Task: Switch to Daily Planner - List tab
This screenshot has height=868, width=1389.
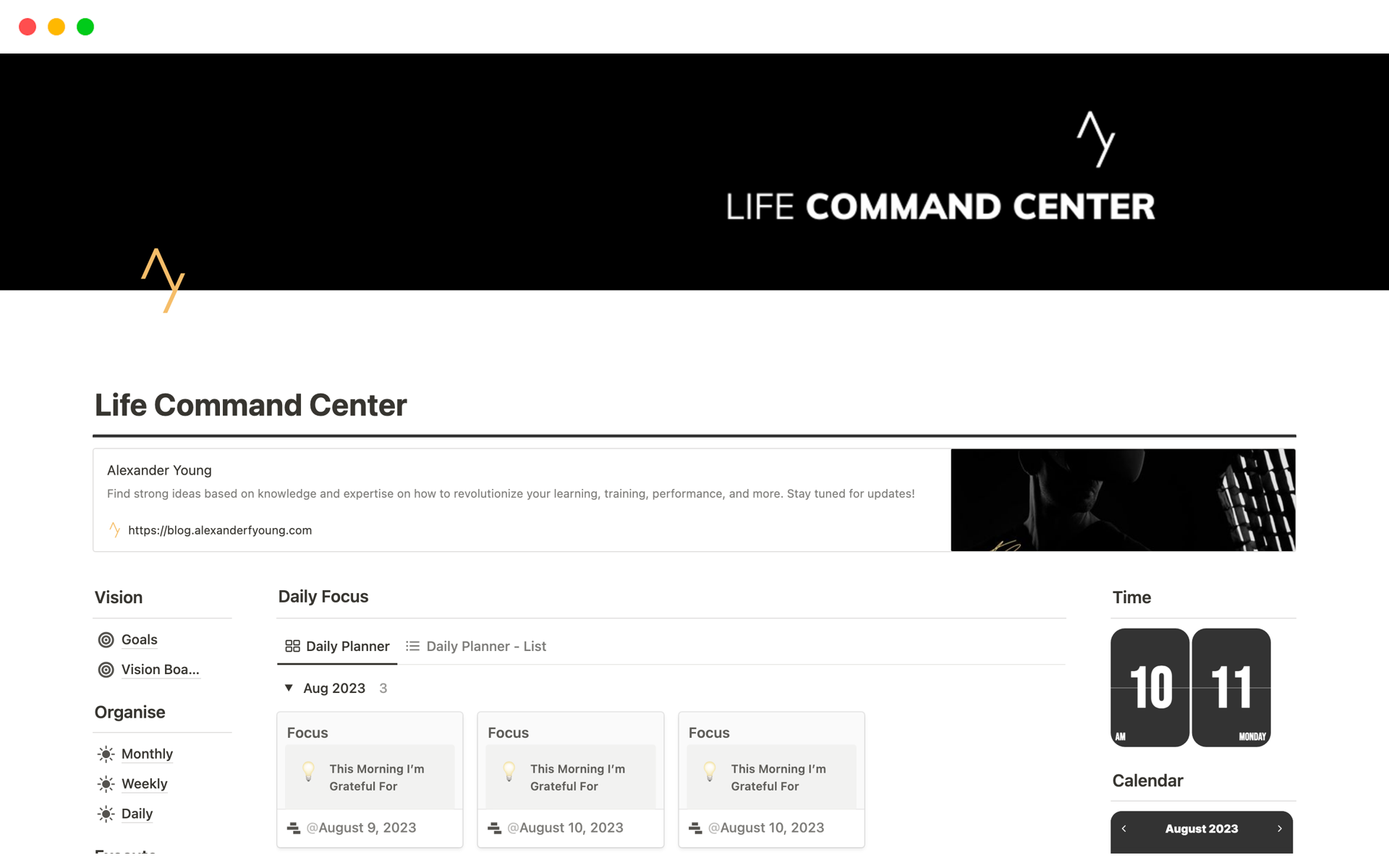Action: pos(476,646)
